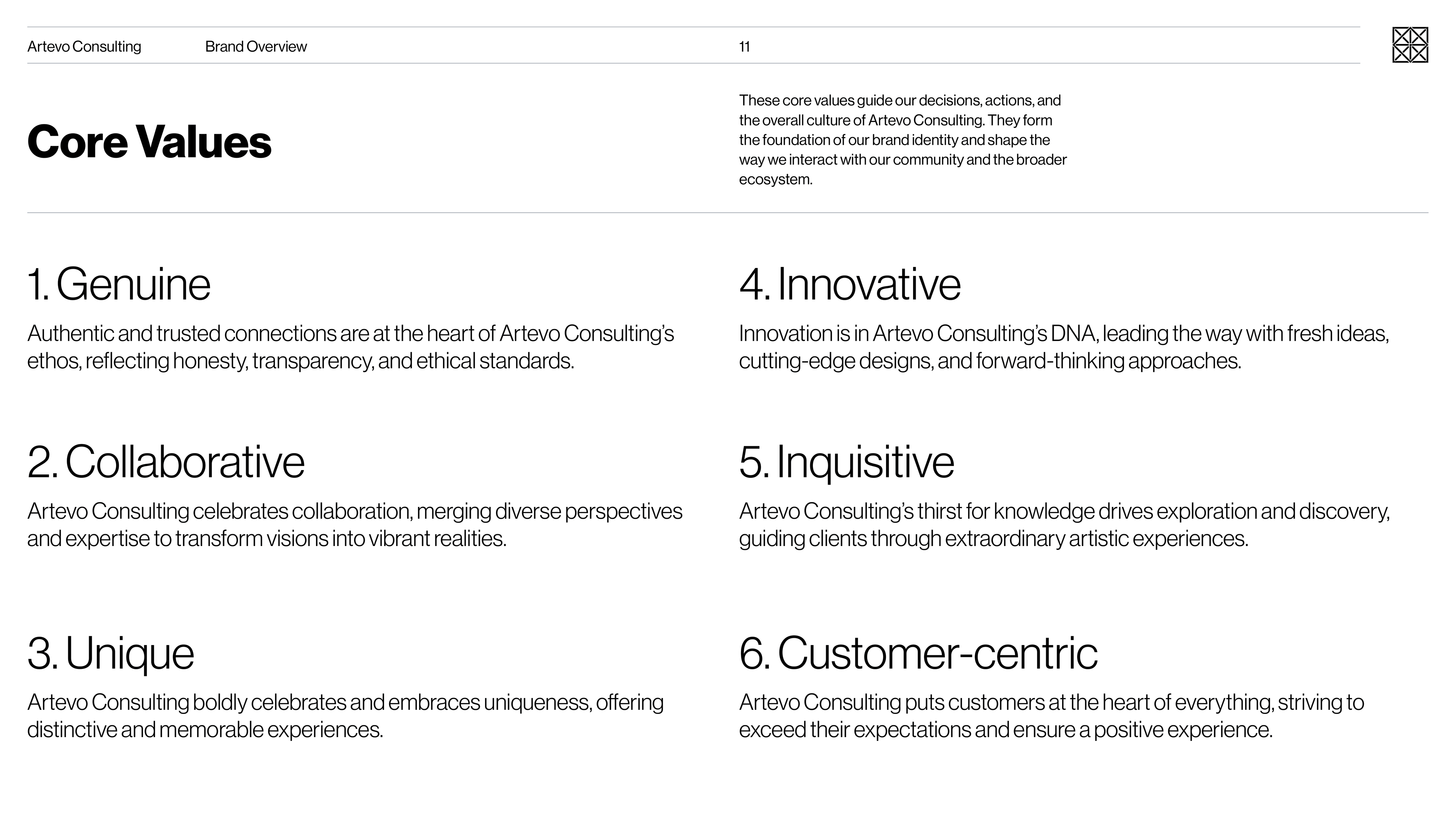Select the "1. Genuine" heading
Image resolution: width=1456 pixels, height=819 pixels.
(x=119, y=284)
